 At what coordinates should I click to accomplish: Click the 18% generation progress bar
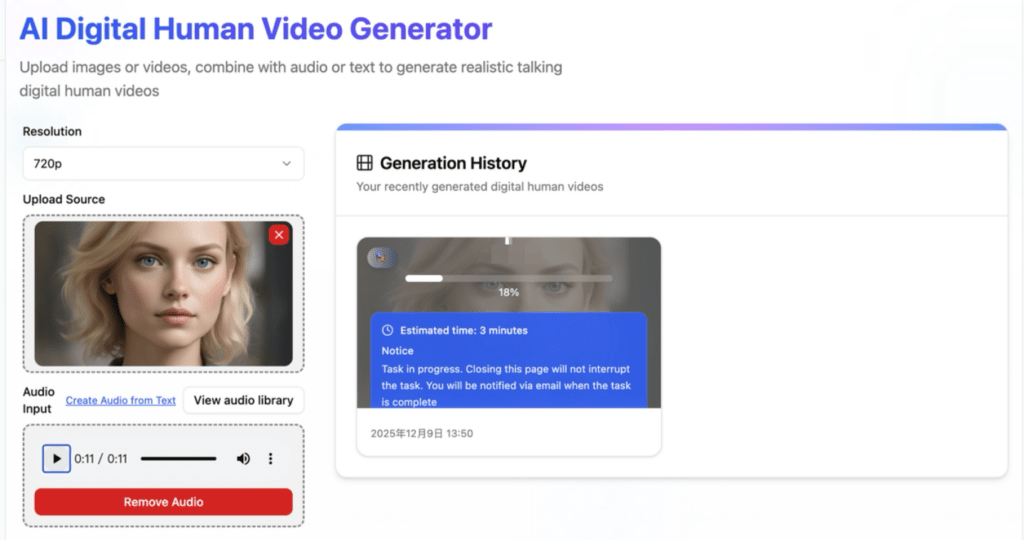click(509, 278)
